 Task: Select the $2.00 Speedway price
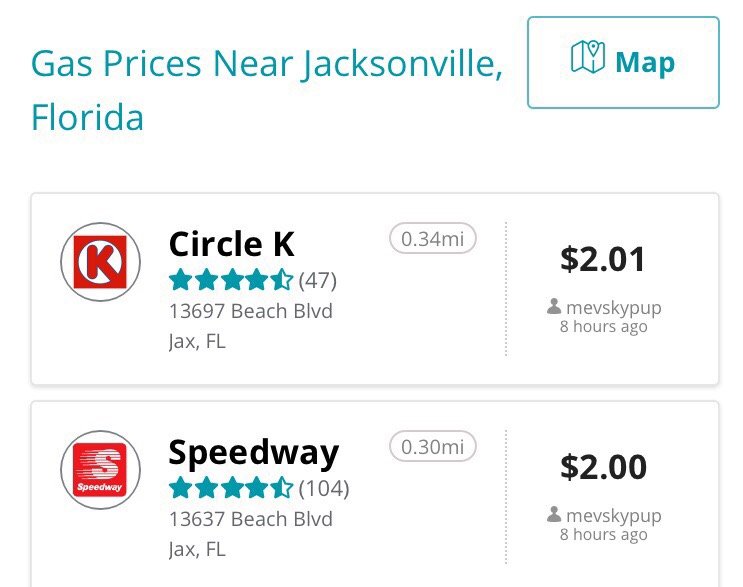tap(603, 467)
